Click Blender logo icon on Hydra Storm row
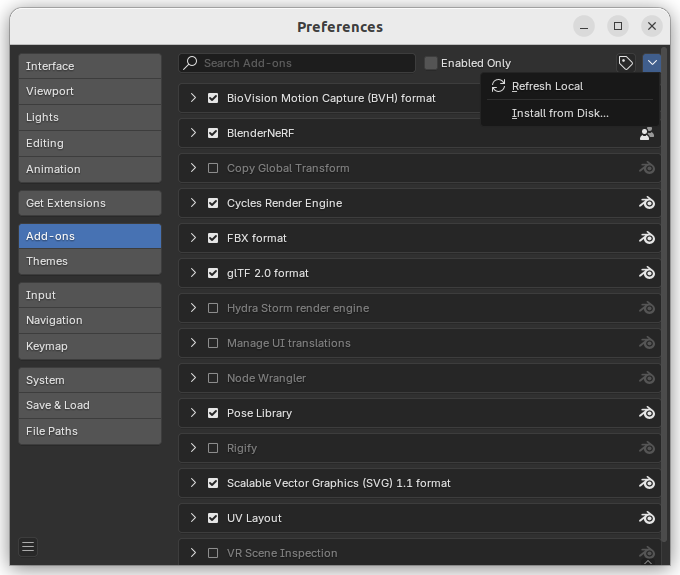 pyautogui.click(x=647, y=308)
